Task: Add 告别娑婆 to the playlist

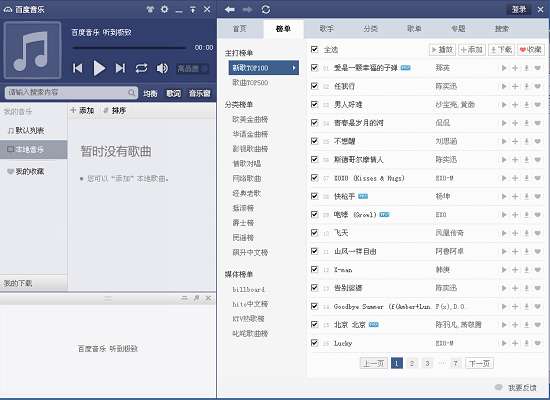Action: click(515, 288)
